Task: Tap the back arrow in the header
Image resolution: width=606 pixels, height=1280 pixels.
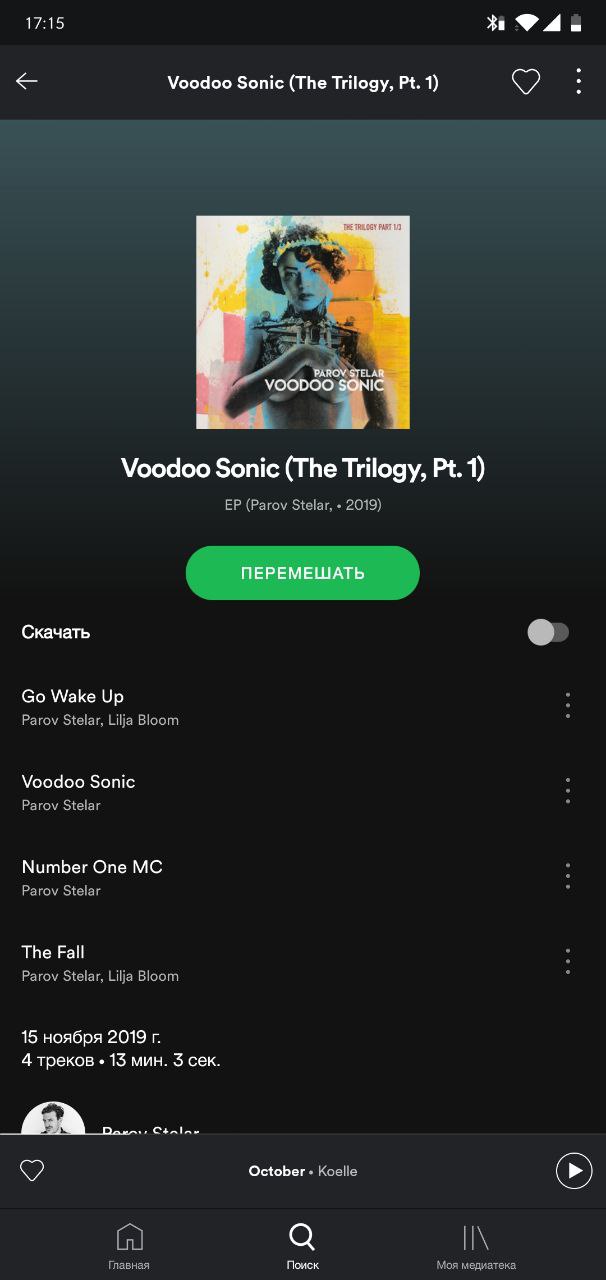Action: point(27,82)
